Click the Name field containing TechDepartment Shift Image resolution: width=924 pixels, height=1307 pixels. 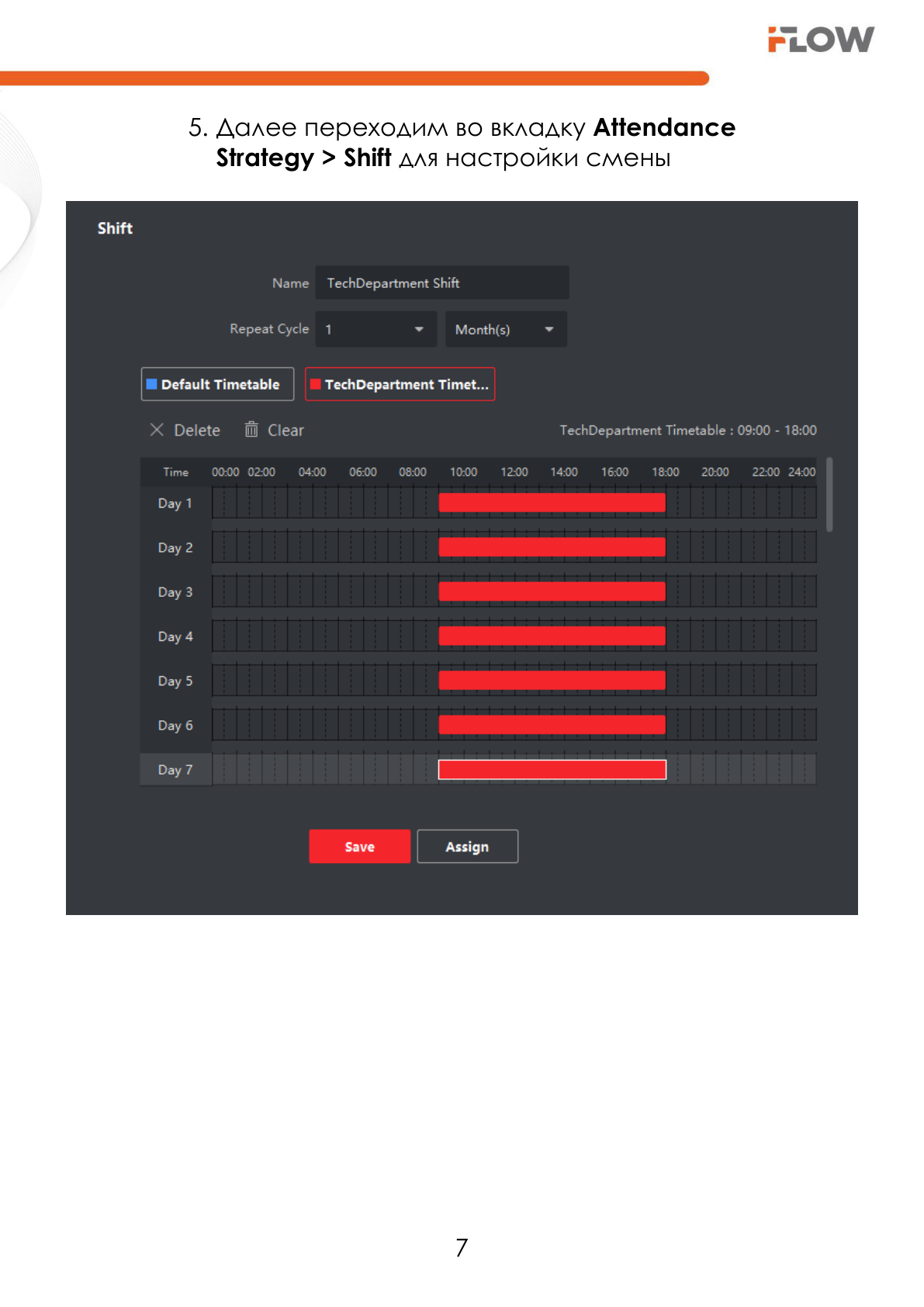442,283
